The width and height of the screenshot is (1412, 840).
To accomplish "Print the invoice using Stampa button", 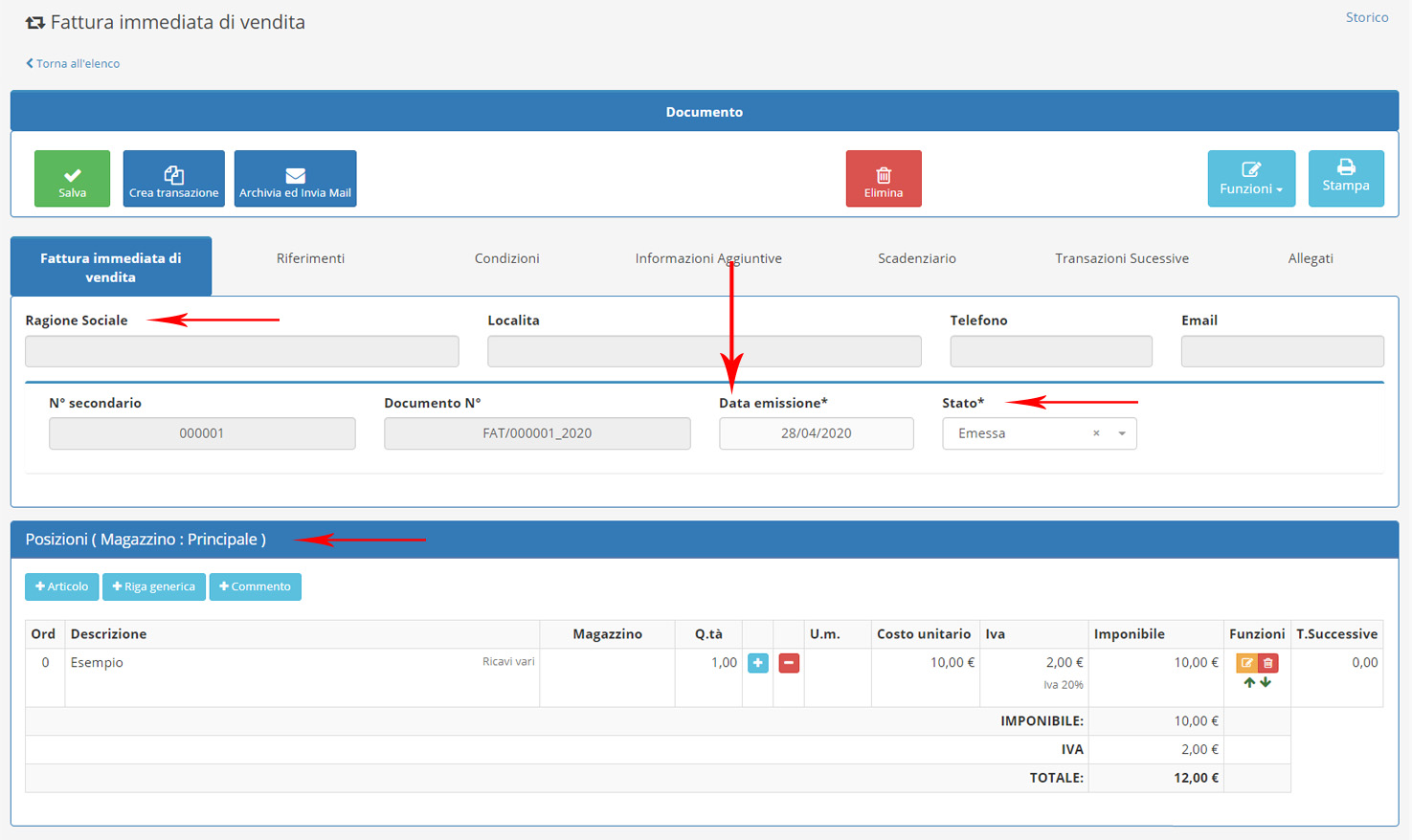I will [x=1345, y=179].
